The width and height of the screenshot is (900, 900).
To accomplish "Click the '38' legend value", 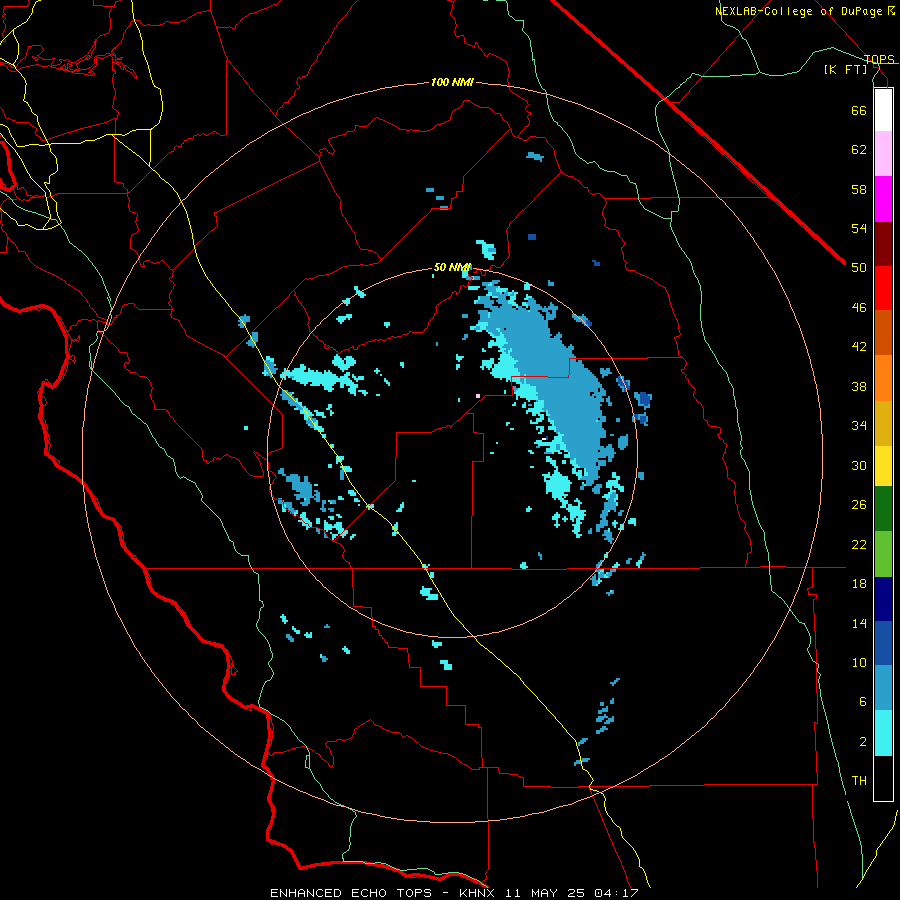I will (859, 386).
